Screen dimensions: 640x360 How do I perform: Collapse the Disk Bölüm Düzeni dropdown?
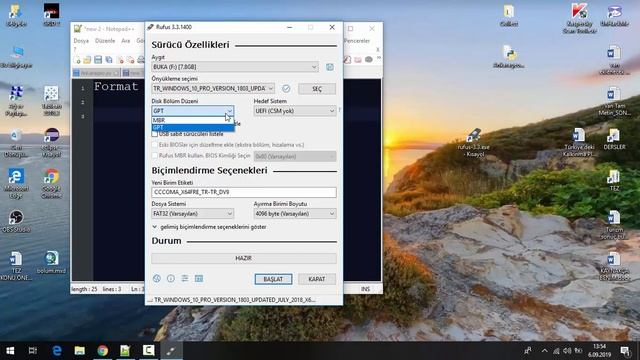(193, 111)
